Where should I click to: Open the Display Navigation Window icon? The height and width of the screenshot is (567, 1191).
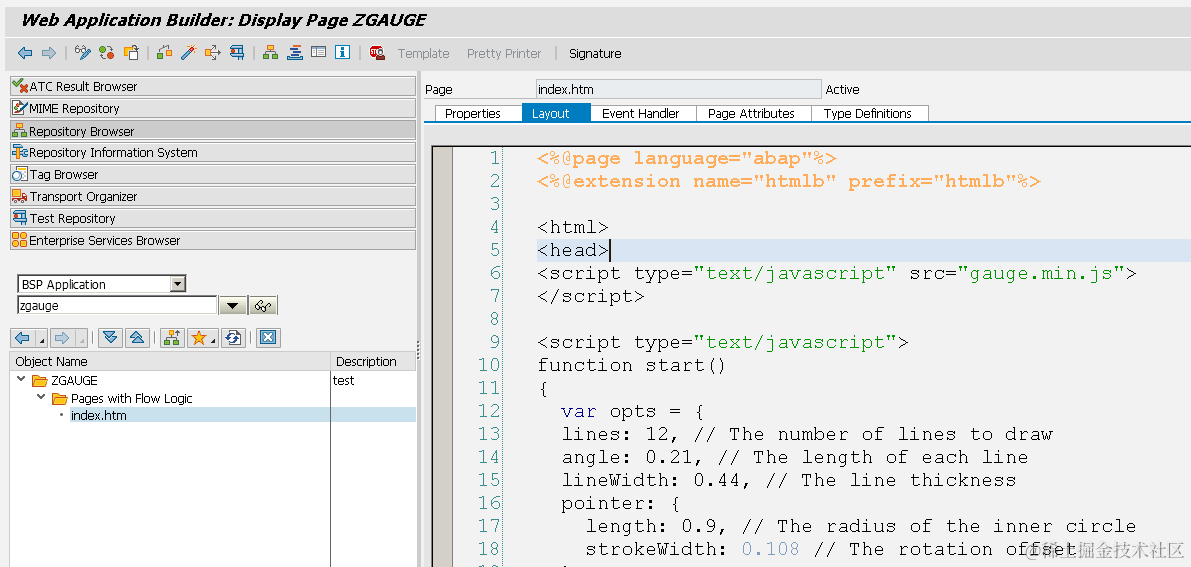click(295, 52)
